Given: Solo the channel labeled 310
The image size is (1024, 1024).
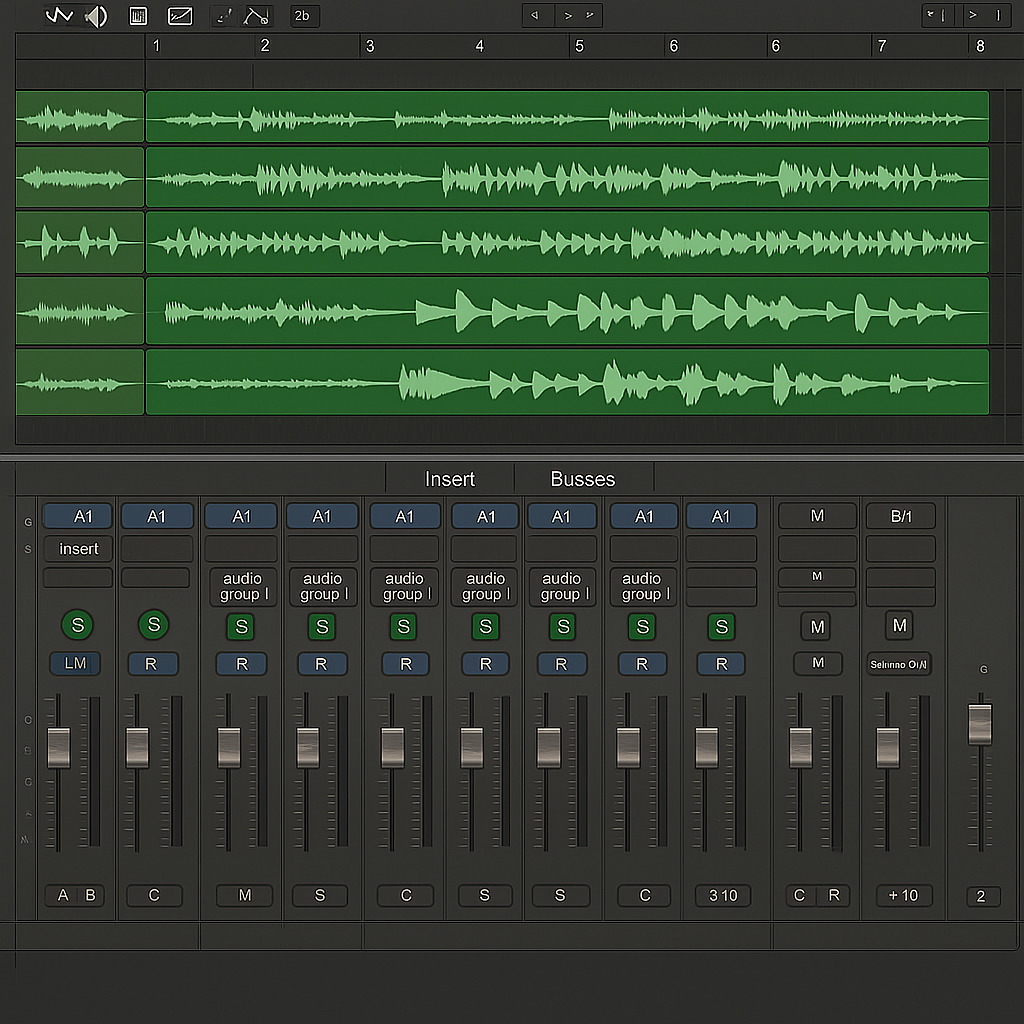Looking at the screenshot, I should click(722, 627).
